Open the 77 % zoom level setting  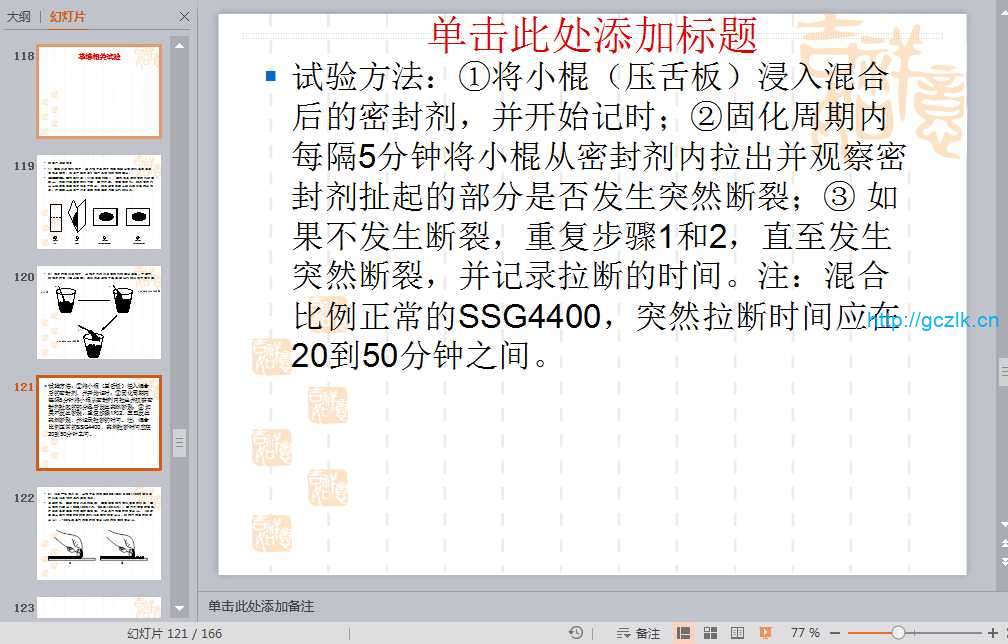[x=805, y=633]
